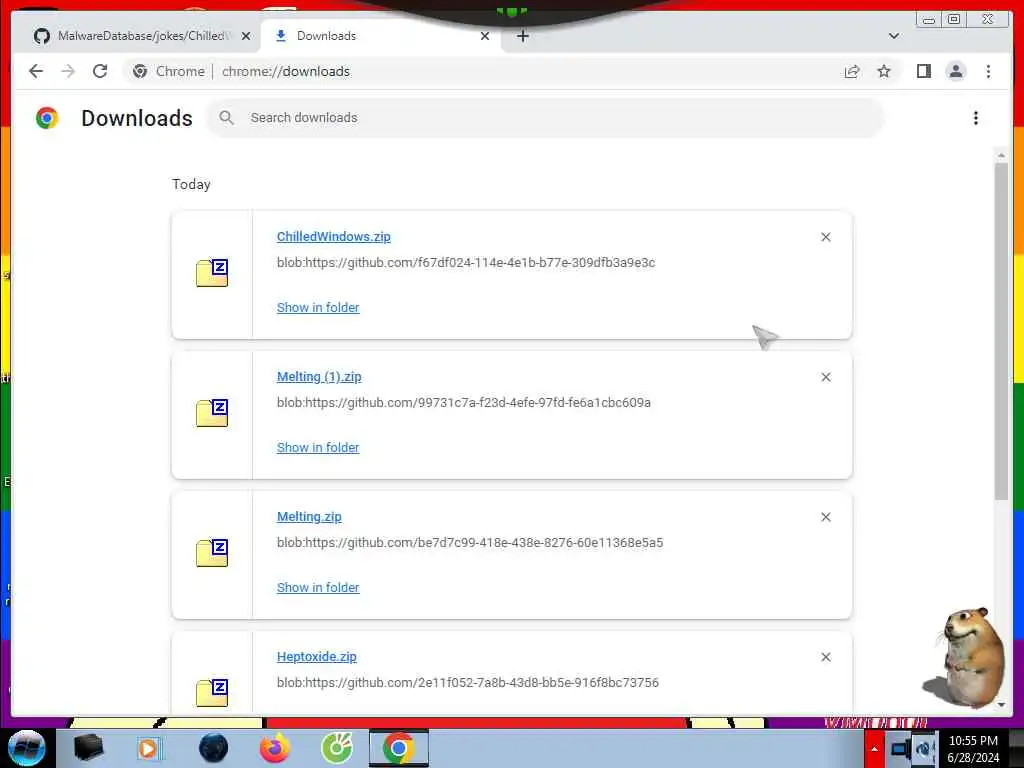Click the Chrome taskbar icon
This screenshot has width=1024, height=768.
pos(399,748)
